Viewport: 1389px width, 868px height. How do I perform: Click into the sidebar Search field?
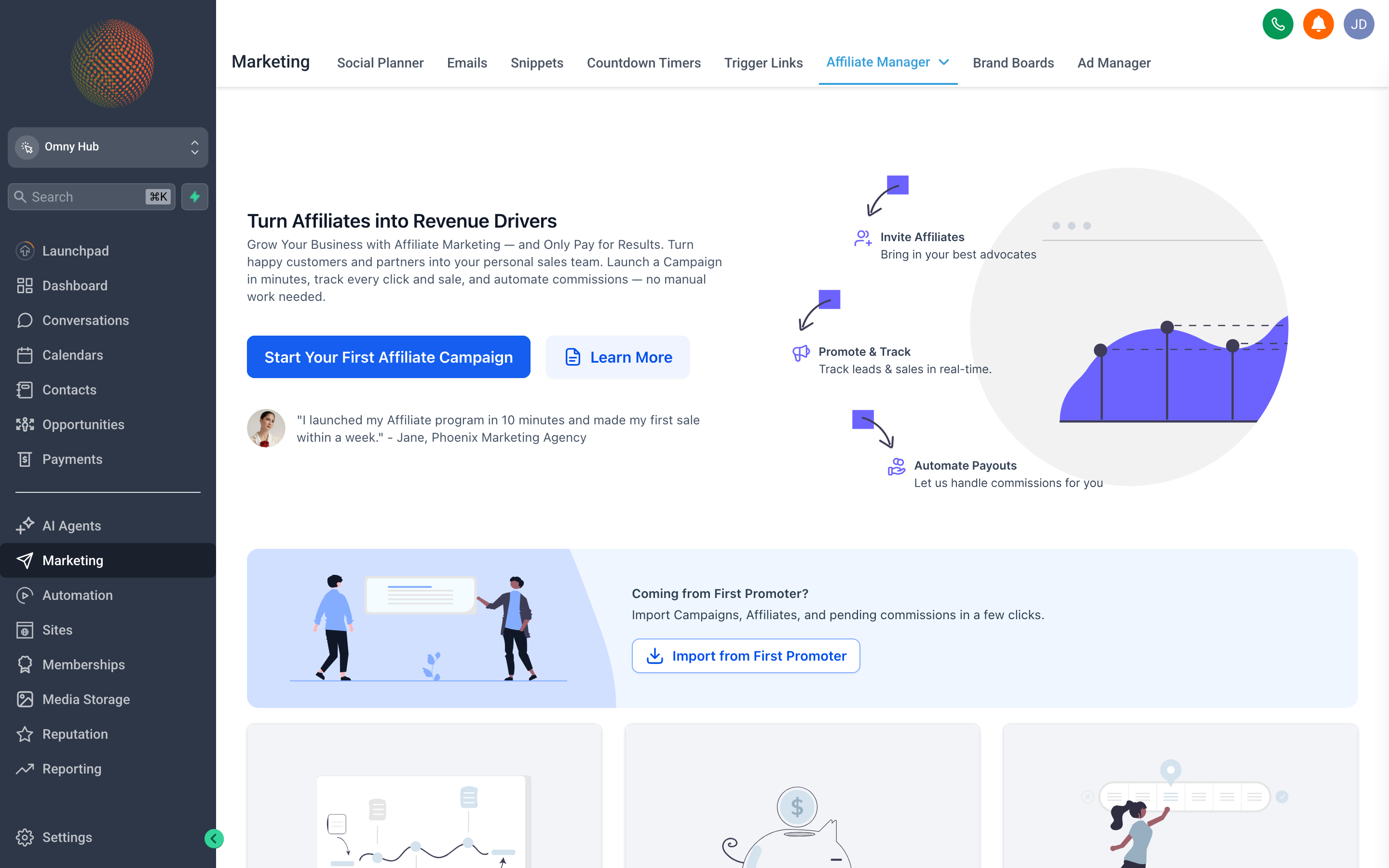[92, 197]
